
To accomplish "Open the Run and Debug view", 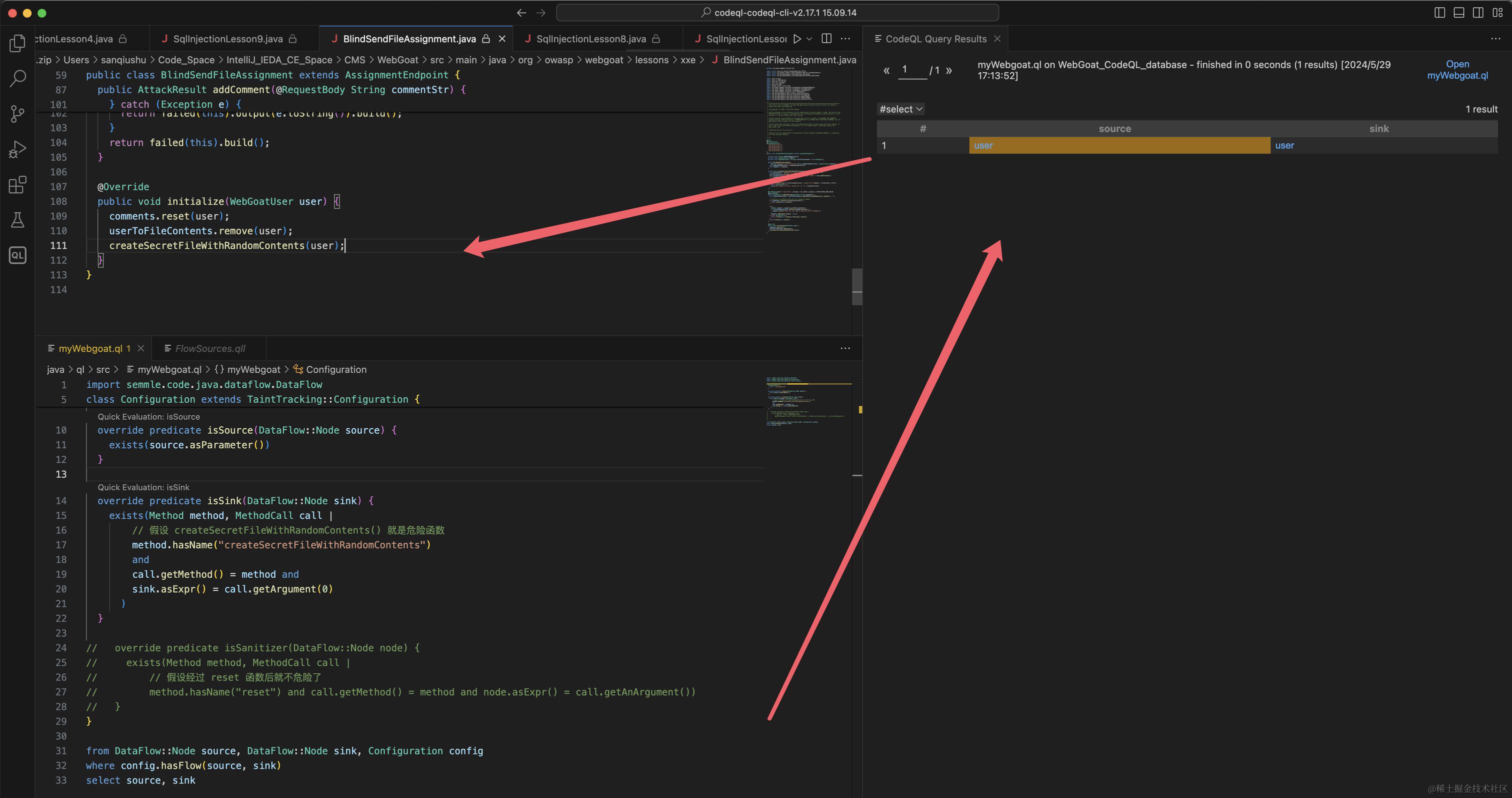I will coord(17,149).
